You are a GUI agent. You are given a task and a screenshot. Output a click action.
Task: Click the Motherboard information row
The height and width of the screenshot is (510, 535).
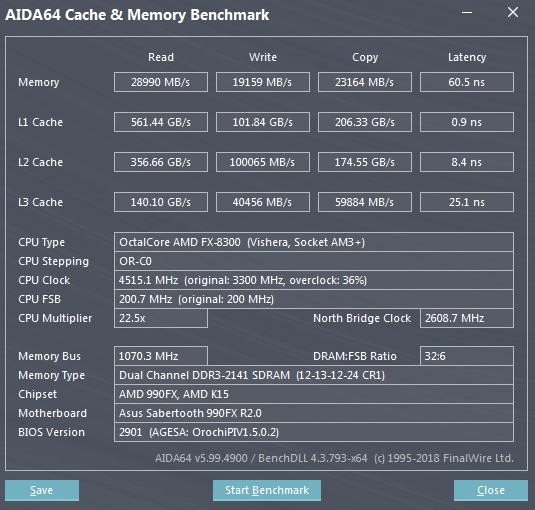tap(314, 413)
